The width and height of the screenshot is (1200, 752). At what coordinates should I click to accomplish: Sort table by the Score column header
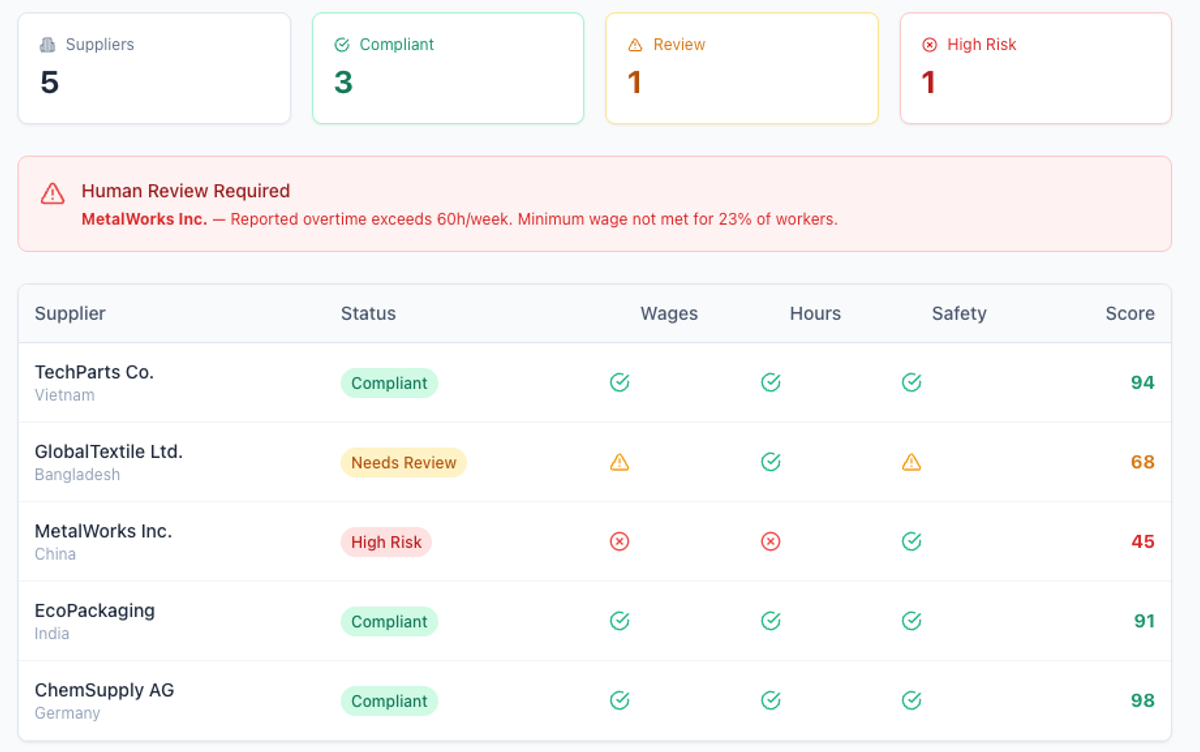click(x=1129, y=313)
